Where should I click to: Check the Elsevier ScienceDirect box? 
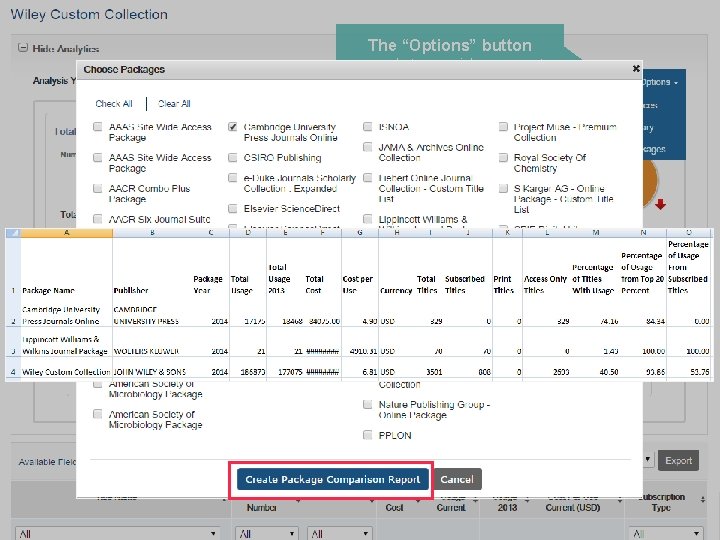pos(233,209)
